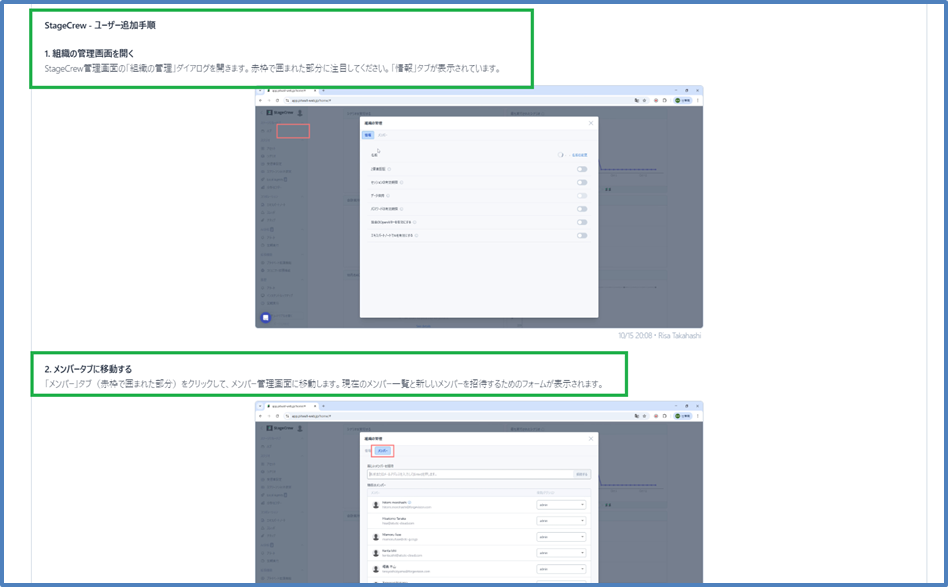Screen dimensions: 948x587
Task: Click browser reload icon in upper screenshot
Action: click(278, 100)
